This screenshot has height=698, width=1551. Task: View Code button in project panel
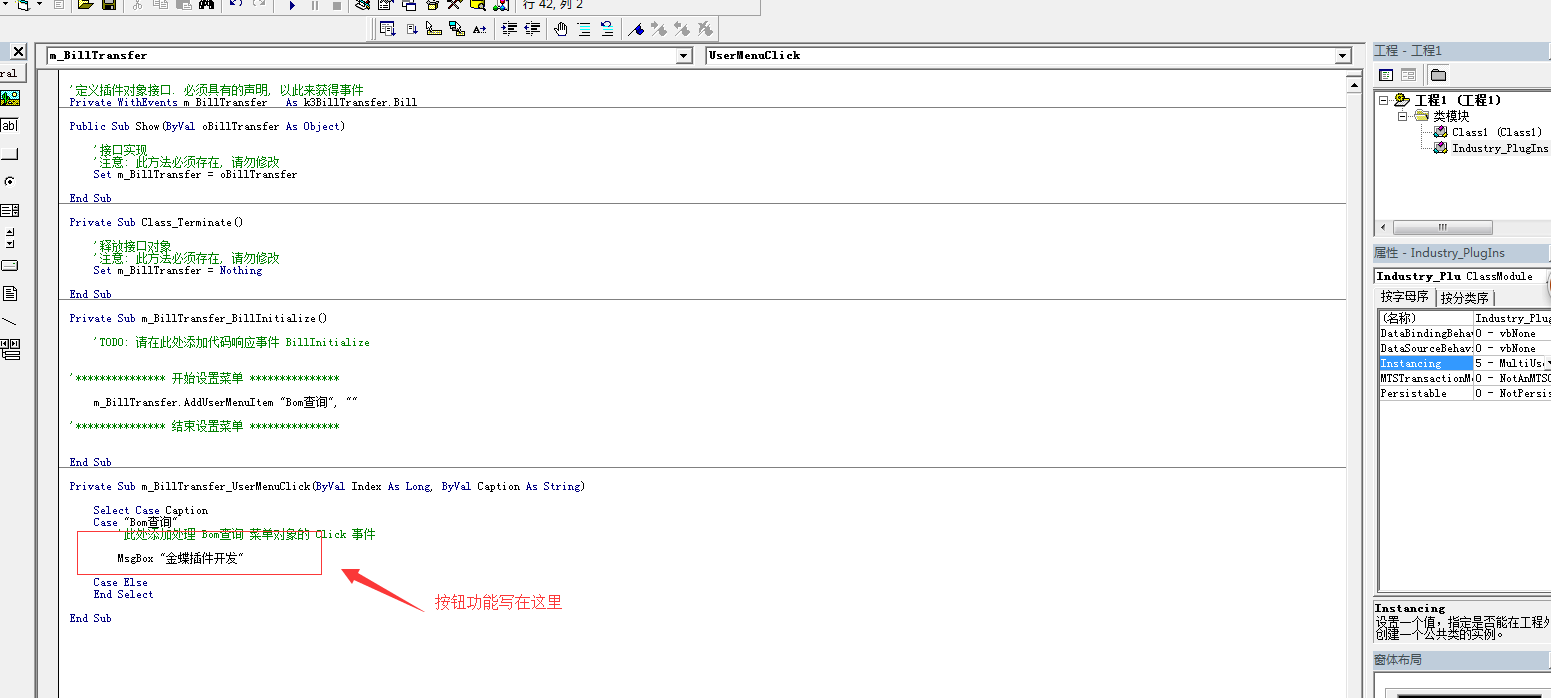[1386, 75]
